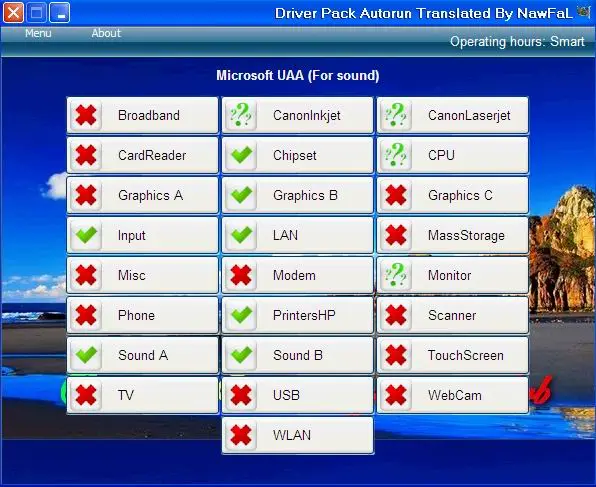Click the red X icon beside Graphics C

[x=396, y=195]
